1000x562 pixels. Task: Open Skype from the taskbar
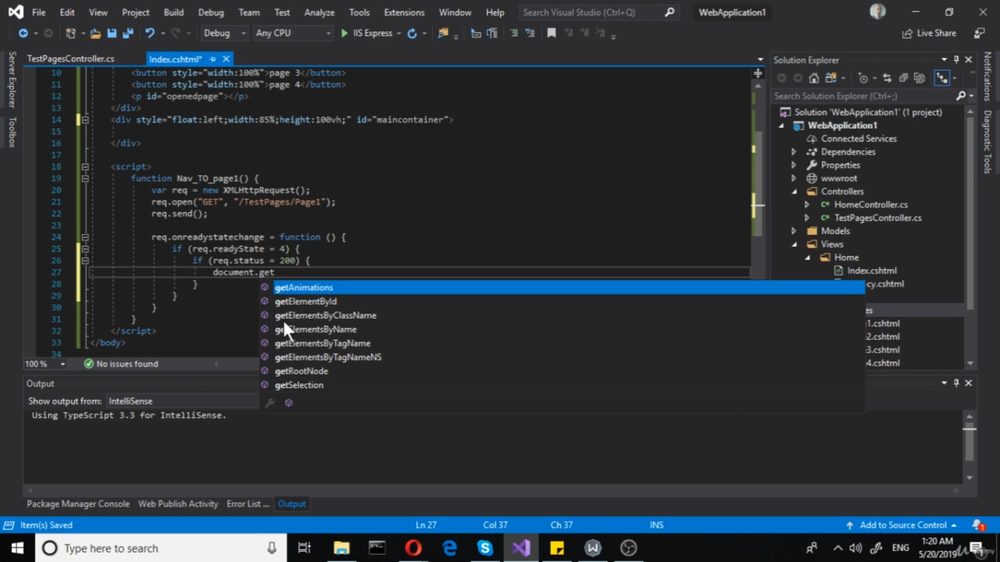485,548
